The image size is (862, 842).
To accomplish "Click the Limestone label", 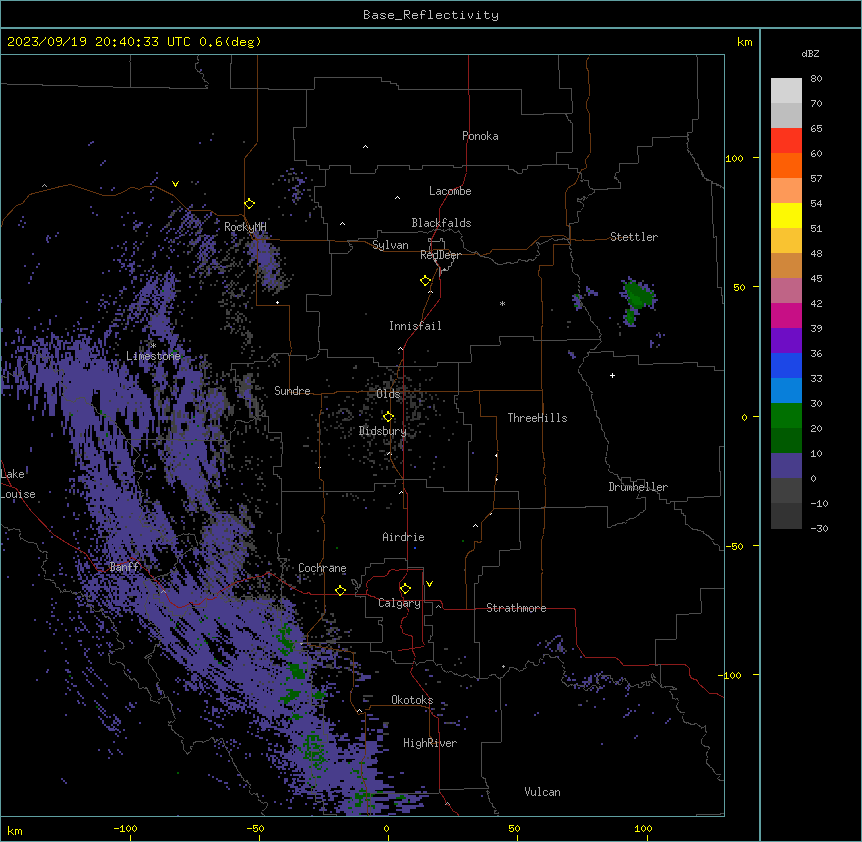I will [153, 356].
